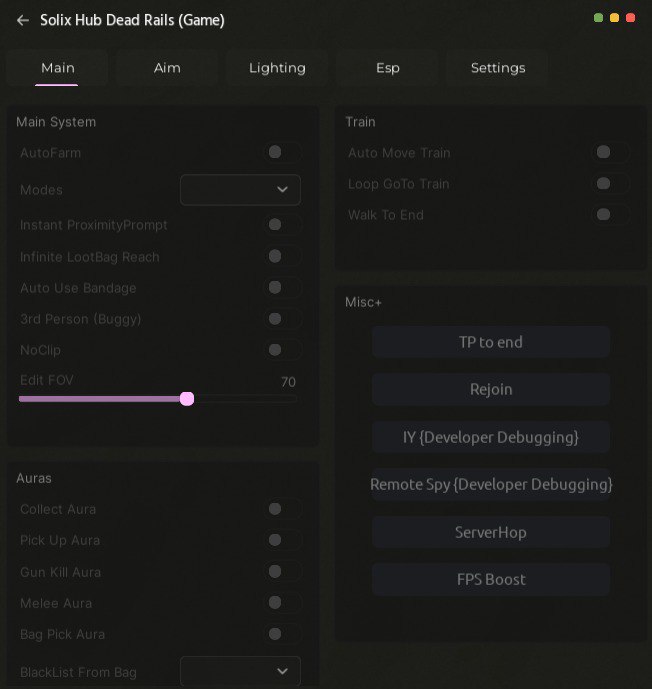Screen dimensions: 652x689
Task: Switch on Walk To End
Action: pyautogui.click(x=610, y=214)
